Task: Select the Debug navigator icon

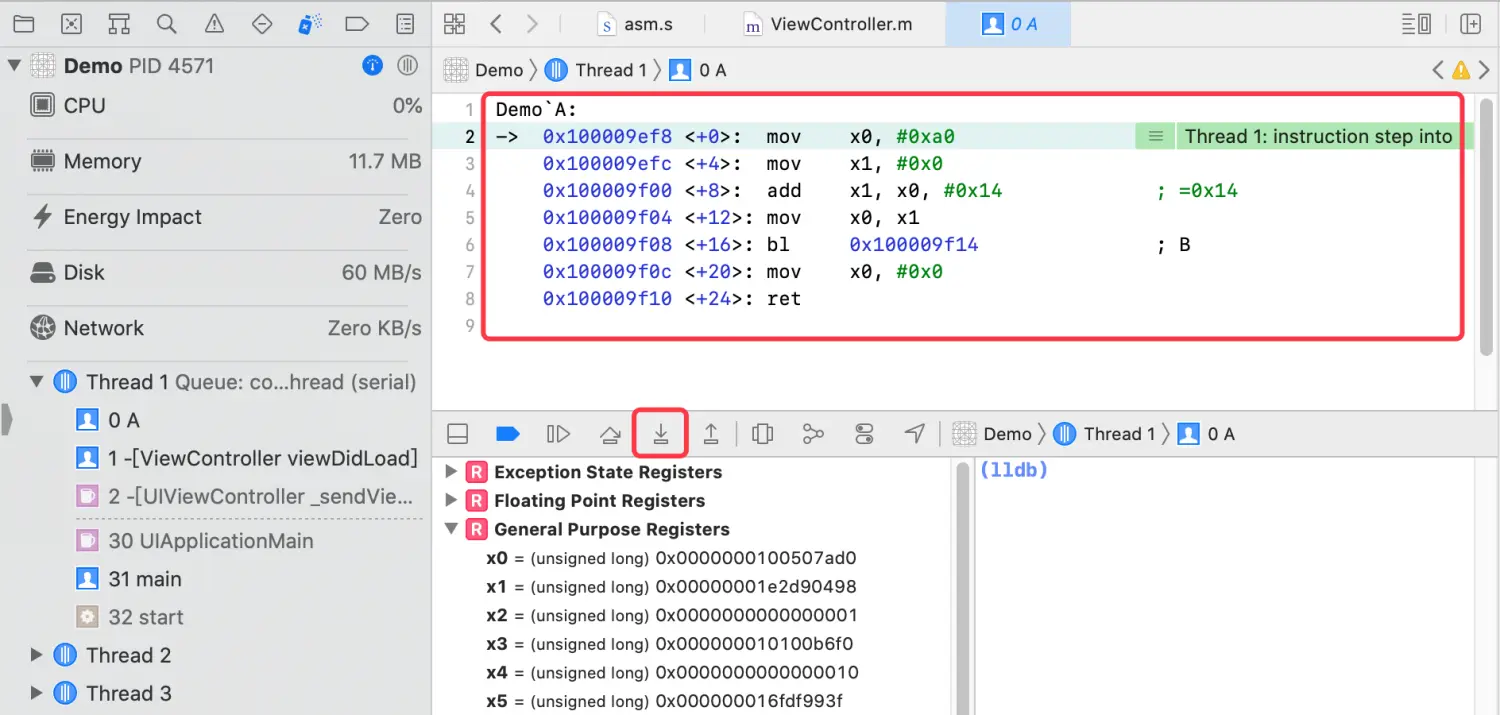Action: click(310, 24)
